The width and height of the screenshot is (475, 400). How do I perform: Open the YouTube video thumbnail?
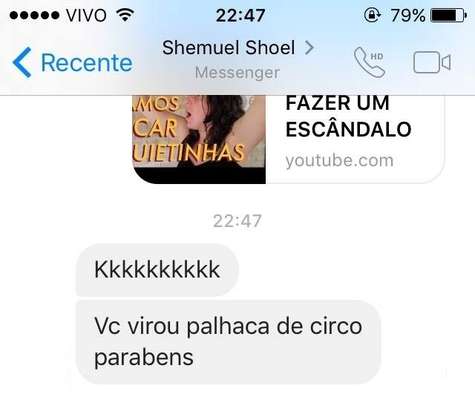click(x=199, y=139)
